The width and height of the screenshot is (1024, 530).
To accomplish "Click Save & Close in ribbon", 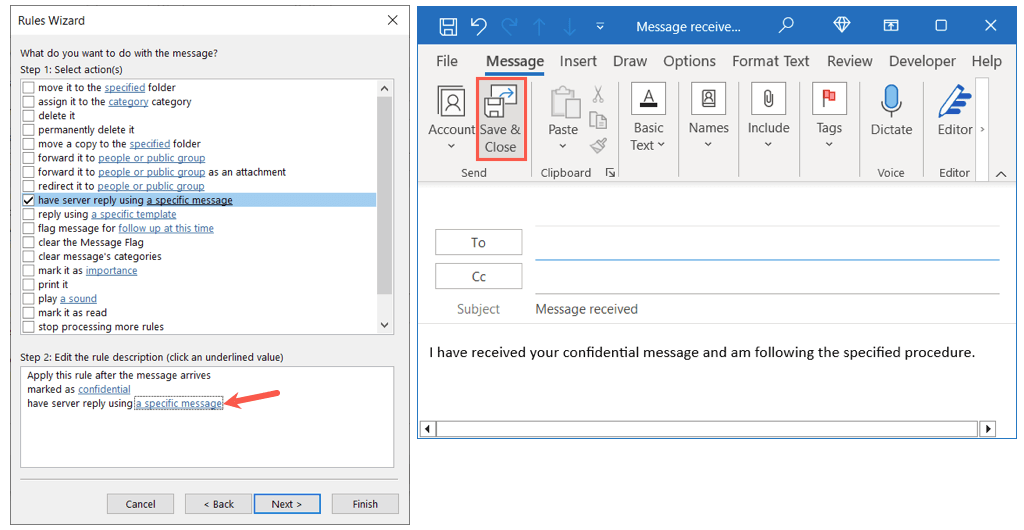I will (500, 118).
